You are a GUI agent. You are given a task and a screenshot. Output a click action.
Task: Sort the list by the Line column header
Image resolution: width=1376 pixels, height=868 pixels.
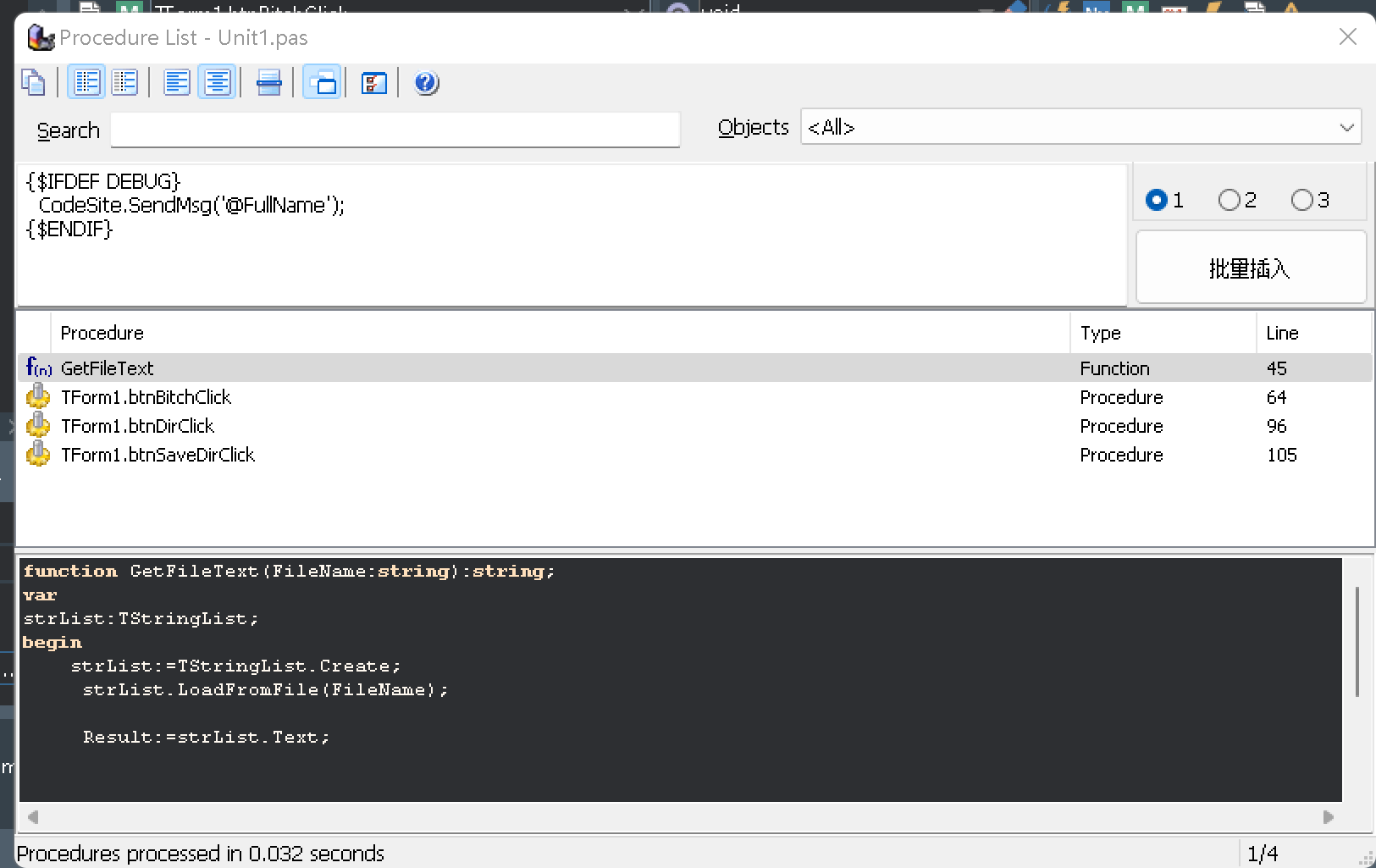(1312, 333)
